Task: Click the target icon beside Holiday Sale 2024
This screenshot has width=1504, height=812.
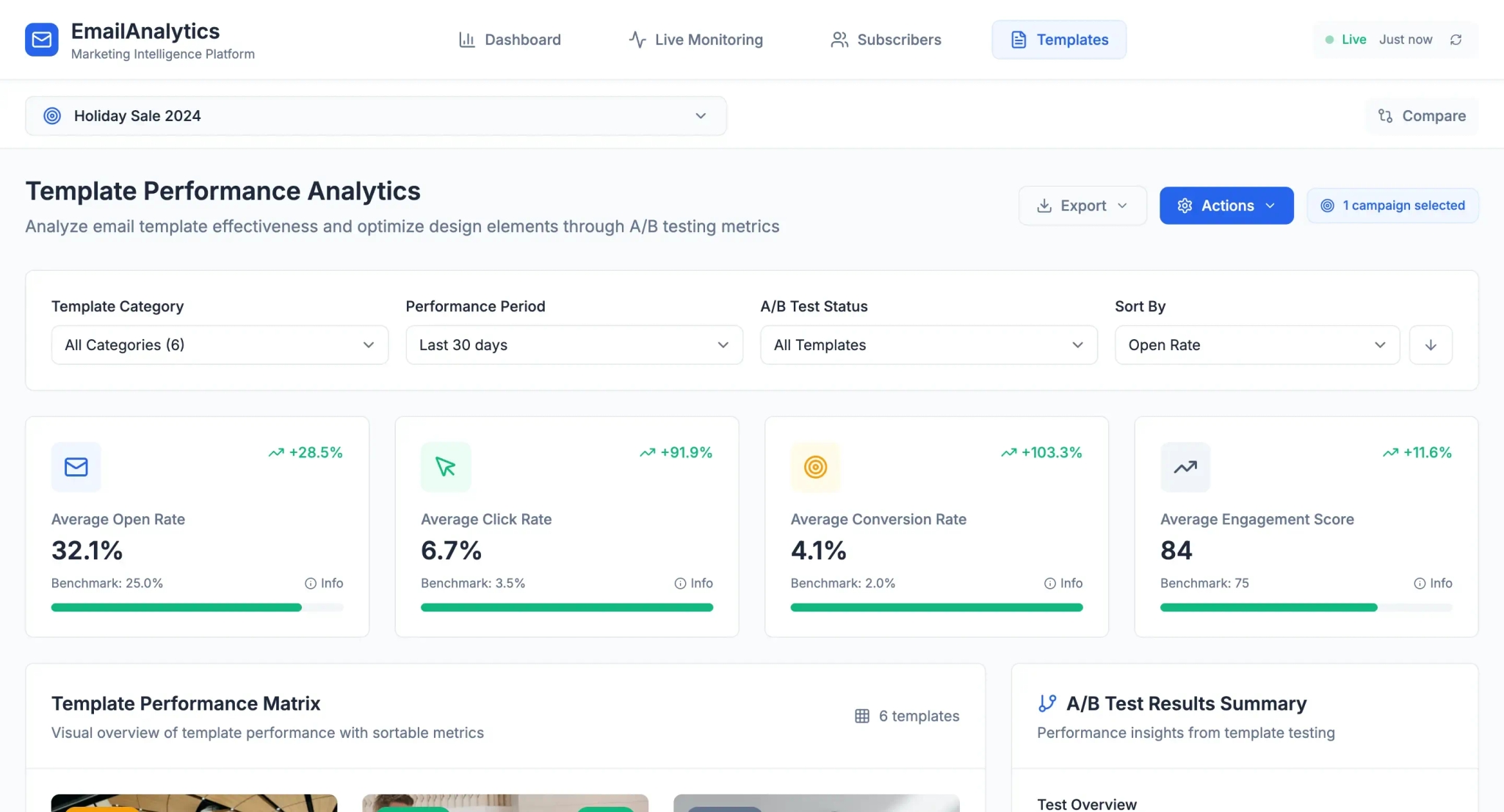Action: point(52,115)
